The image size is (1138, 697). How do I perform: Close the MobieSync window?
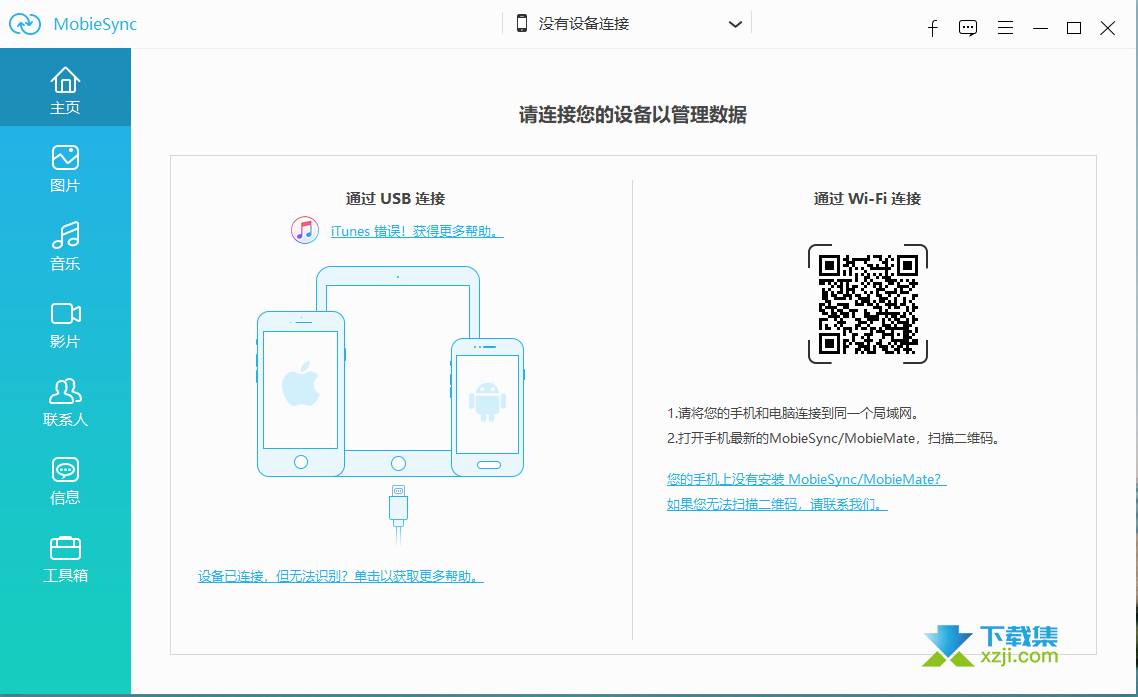(1108, 28)
